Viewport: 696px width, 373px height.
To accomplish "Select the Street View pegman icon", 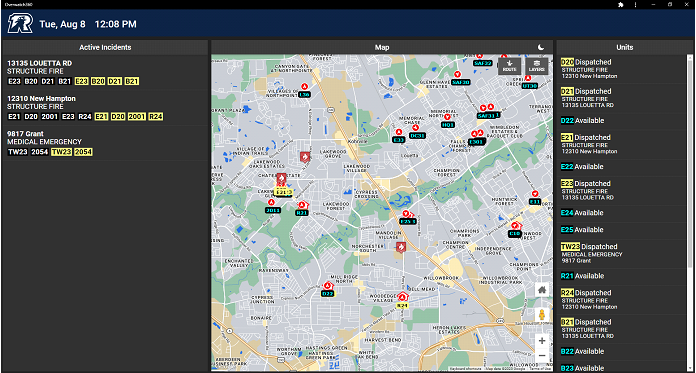I will [542, 315].
